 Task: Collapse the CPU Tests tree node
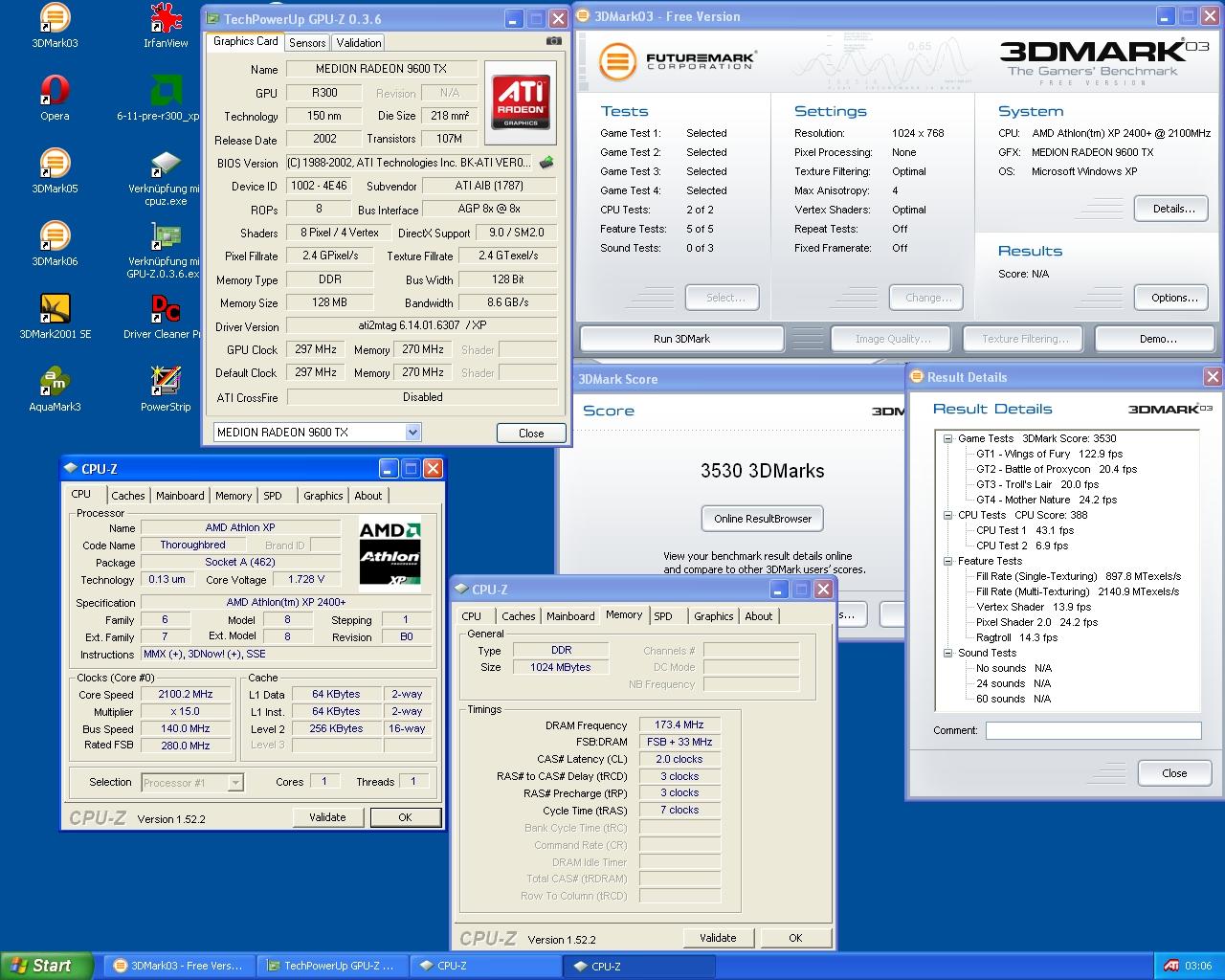coord(947,515)
